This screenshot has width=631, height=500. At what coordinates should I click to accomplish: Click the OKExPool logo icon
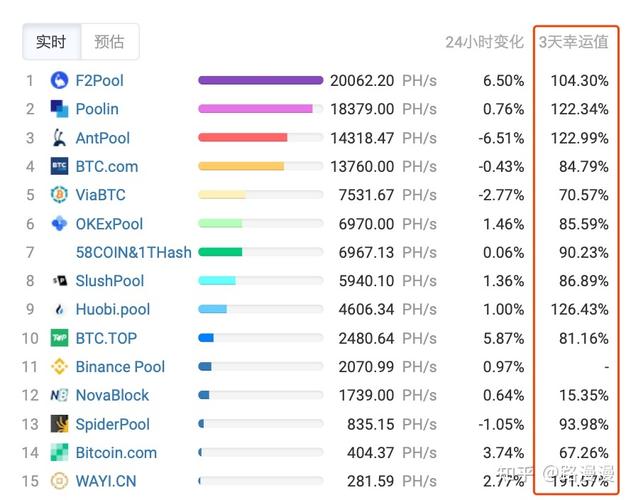tap(59, 224)
